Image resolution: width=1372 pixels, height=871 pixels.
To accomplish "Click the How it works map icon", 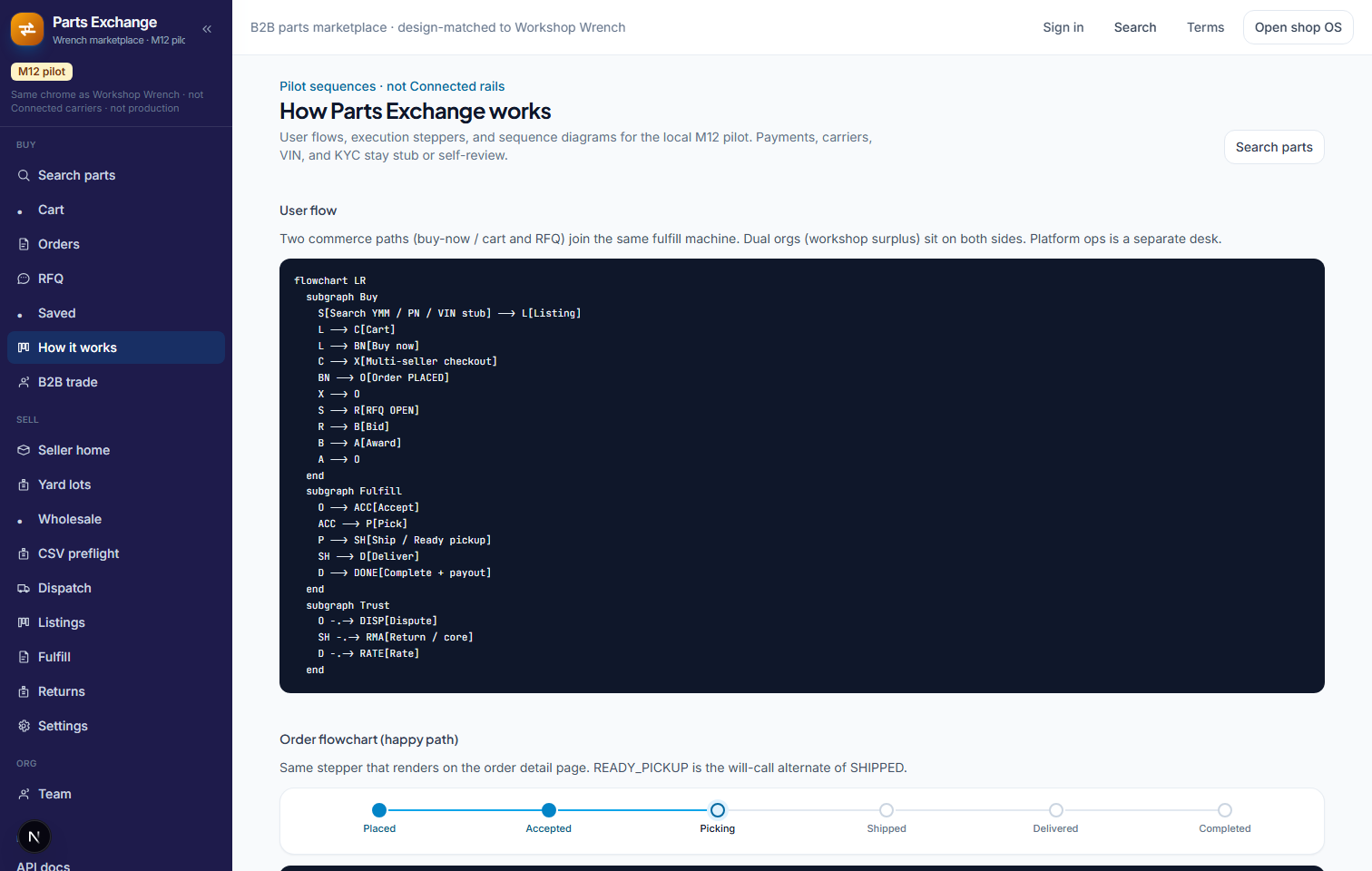I will tap(24, 347).
